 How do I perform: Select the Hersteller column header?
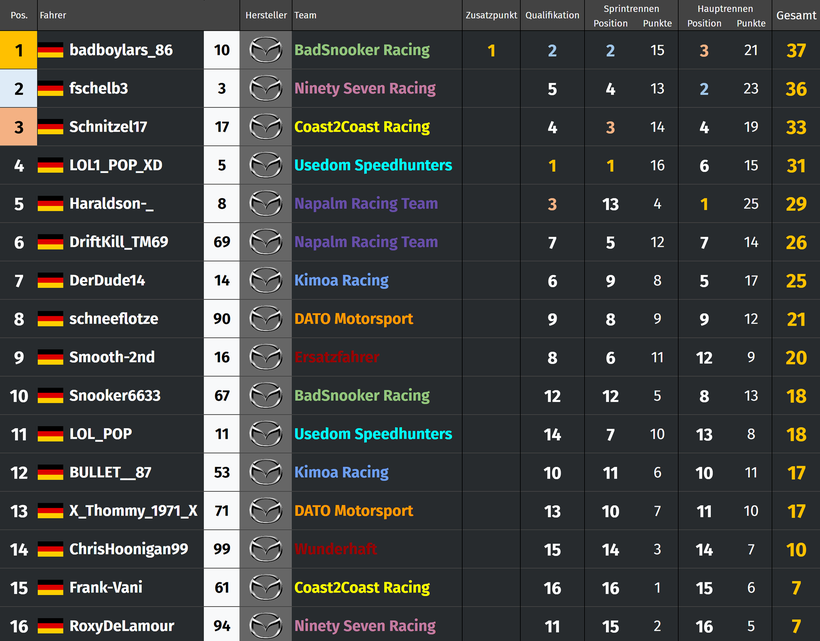266,15
